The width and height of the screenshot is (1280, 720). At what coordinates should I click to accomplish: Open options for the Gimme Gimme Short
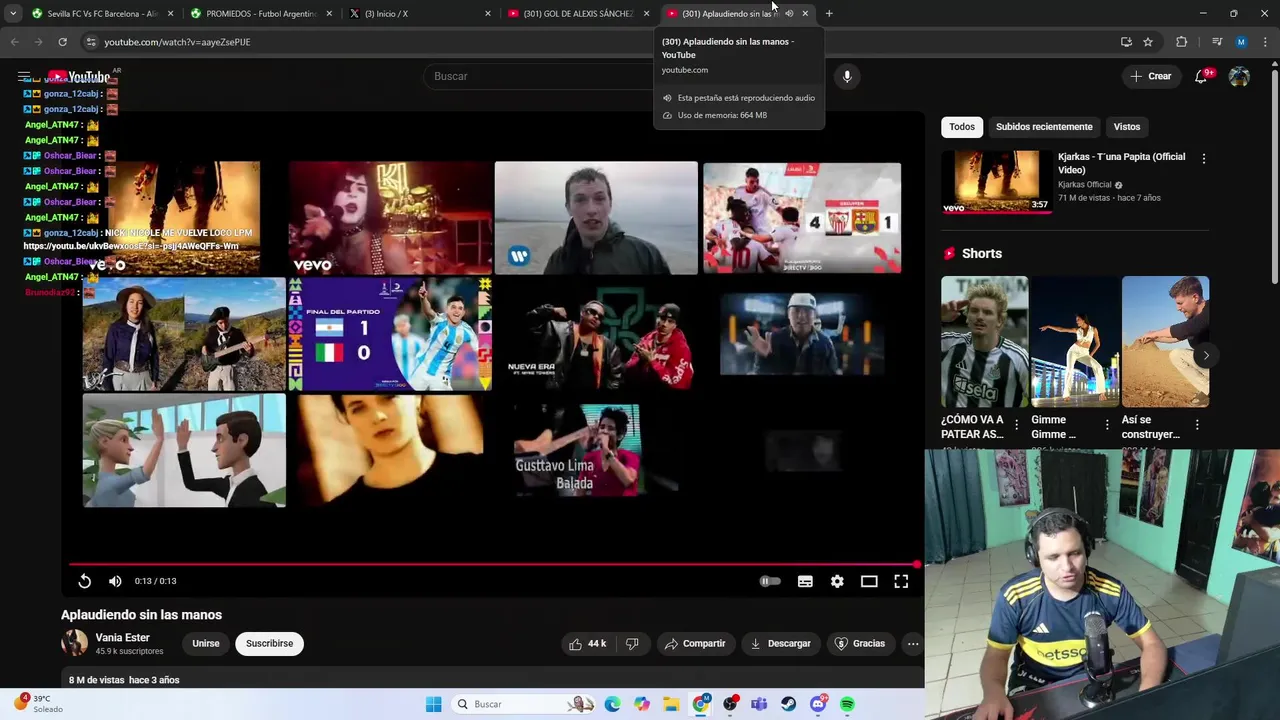click(x=1107, y=425)
